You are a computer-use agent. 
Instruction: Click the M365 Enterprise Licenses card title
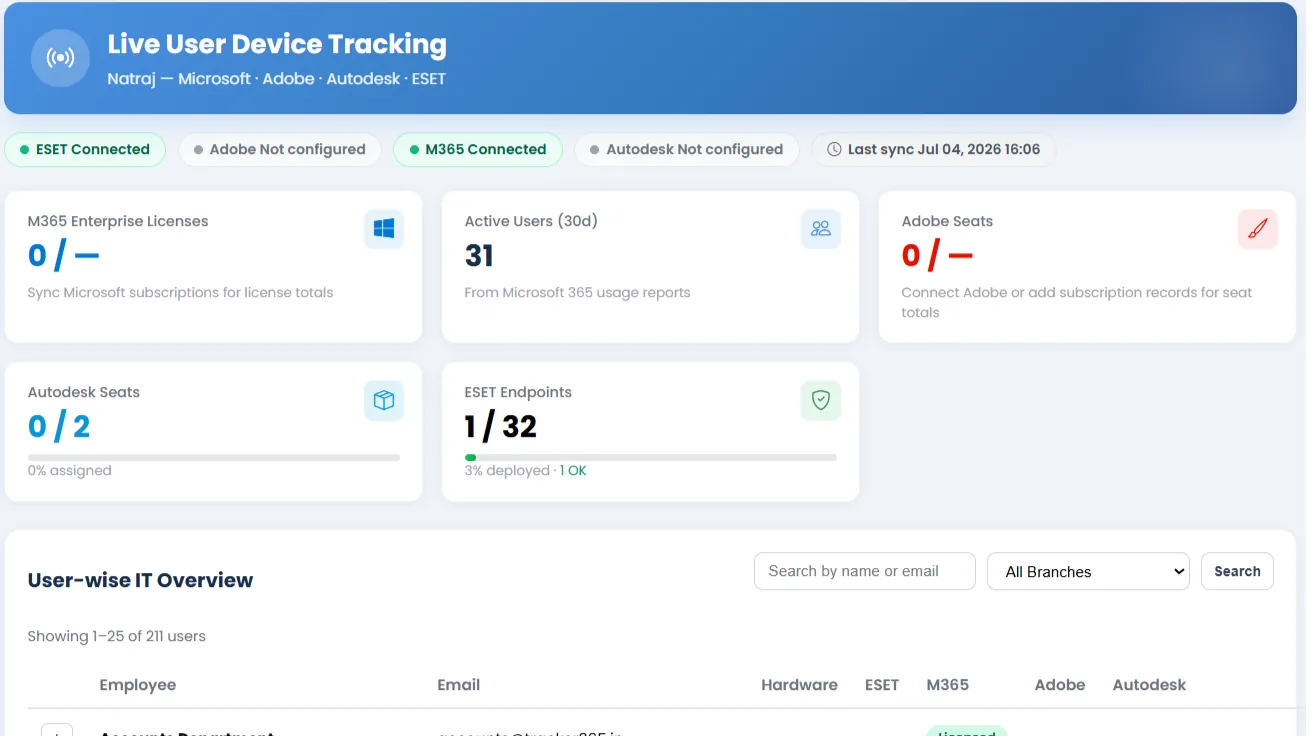[118, 221]
